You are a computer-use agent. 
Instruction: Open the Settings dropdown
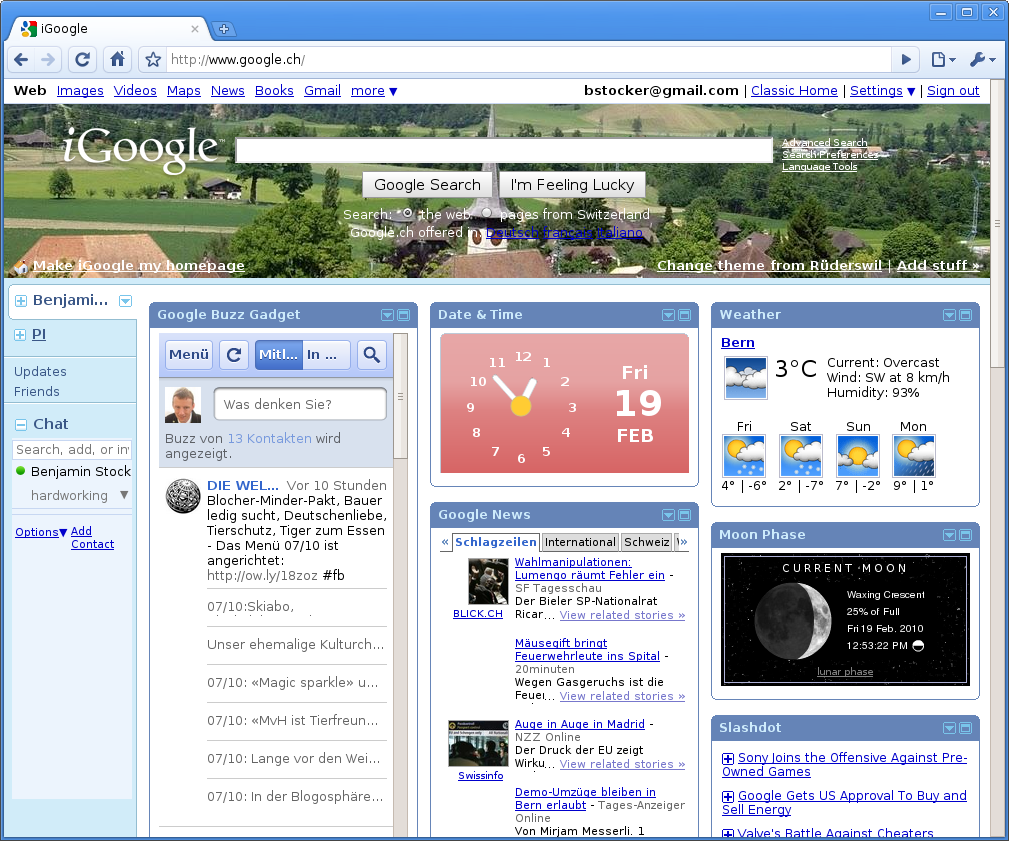click(x=883, y=91)
